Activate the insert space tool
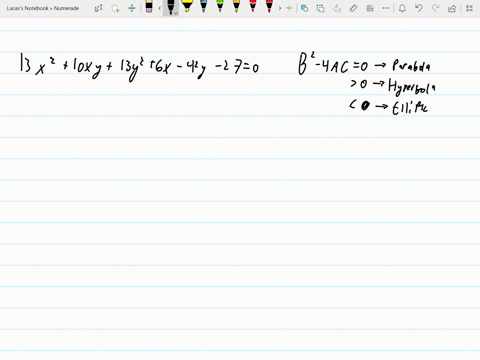 coord(132,8)
